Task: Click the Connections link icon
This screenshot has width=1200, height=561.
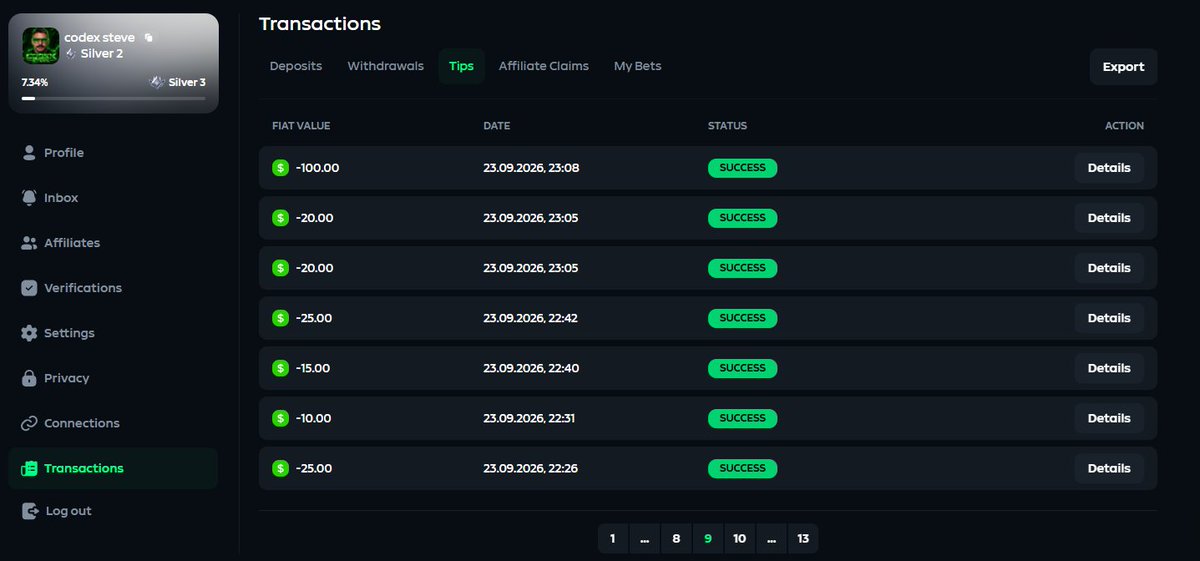Action: click(x=29, y=423)
